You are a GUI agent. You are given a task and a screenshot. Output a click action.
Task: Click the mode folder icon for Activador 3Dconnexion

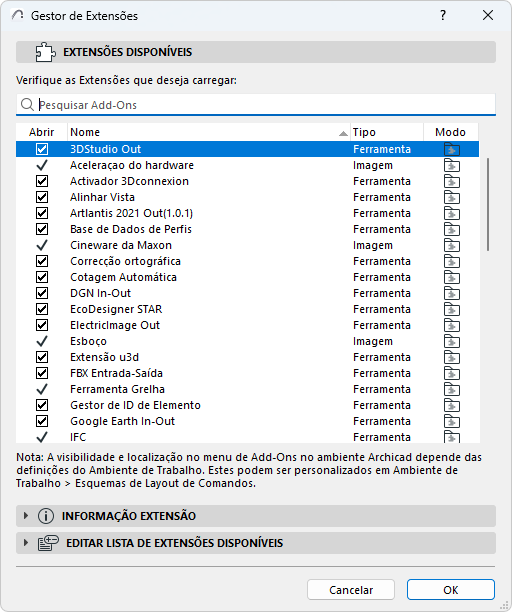click(452, 181)
